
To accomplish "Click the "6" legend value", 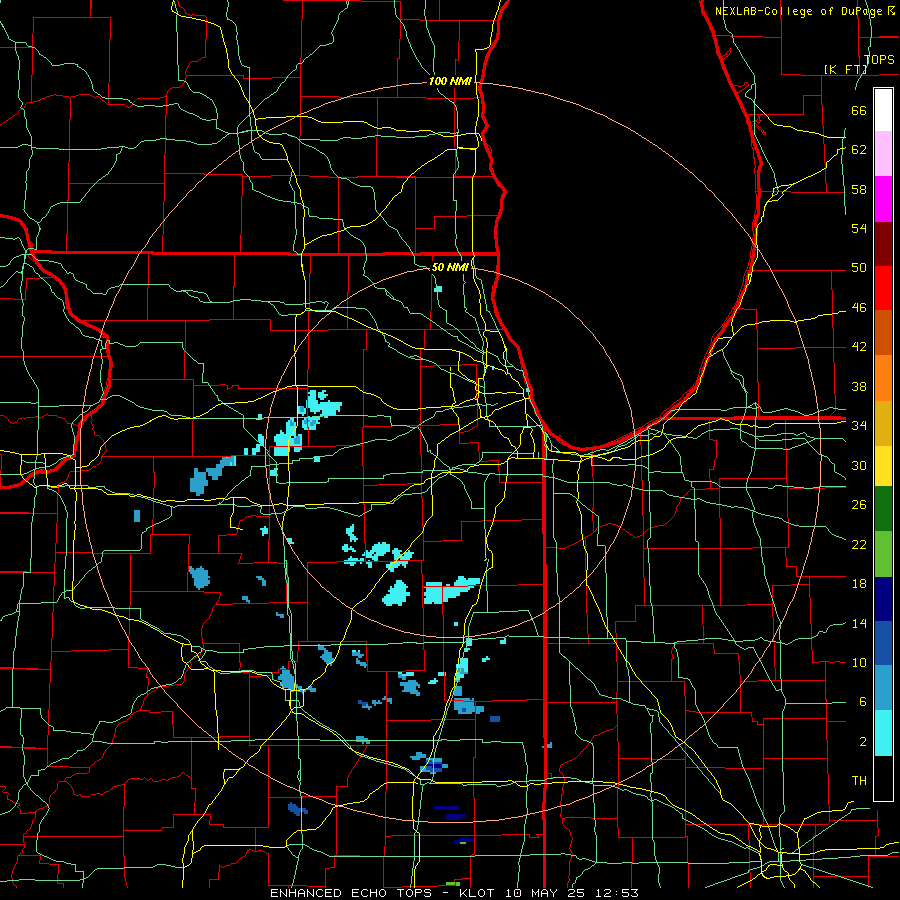I will pos(863,702).
